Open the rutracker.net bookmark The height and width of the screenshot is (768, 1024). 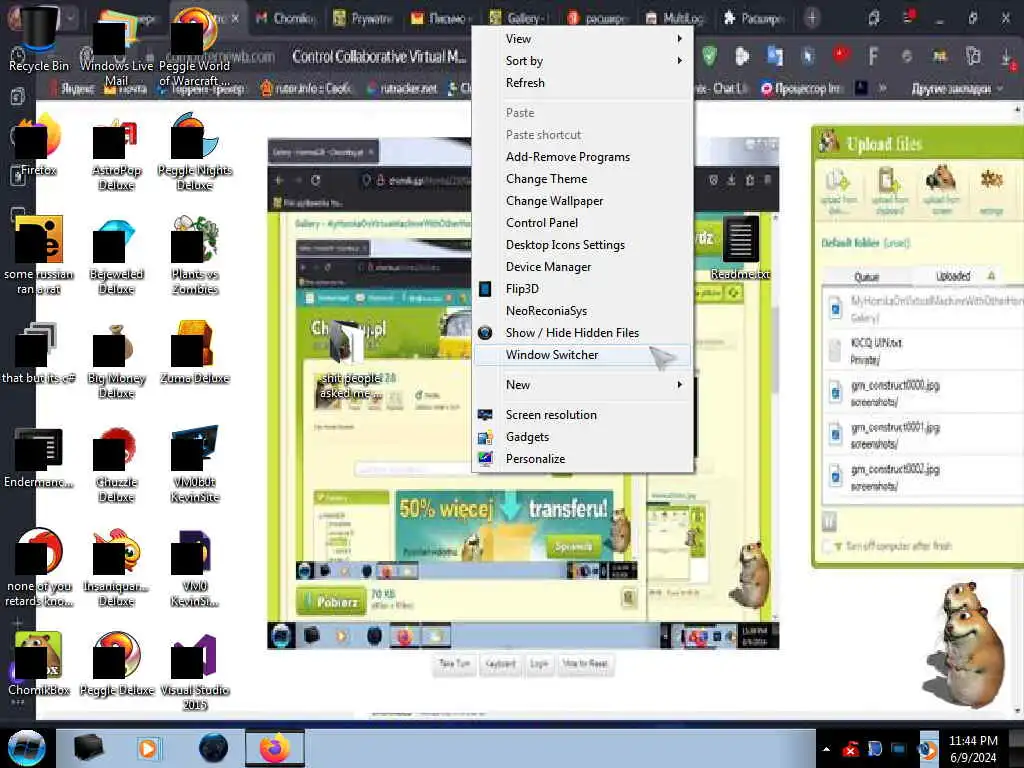[x=402, y=88]
